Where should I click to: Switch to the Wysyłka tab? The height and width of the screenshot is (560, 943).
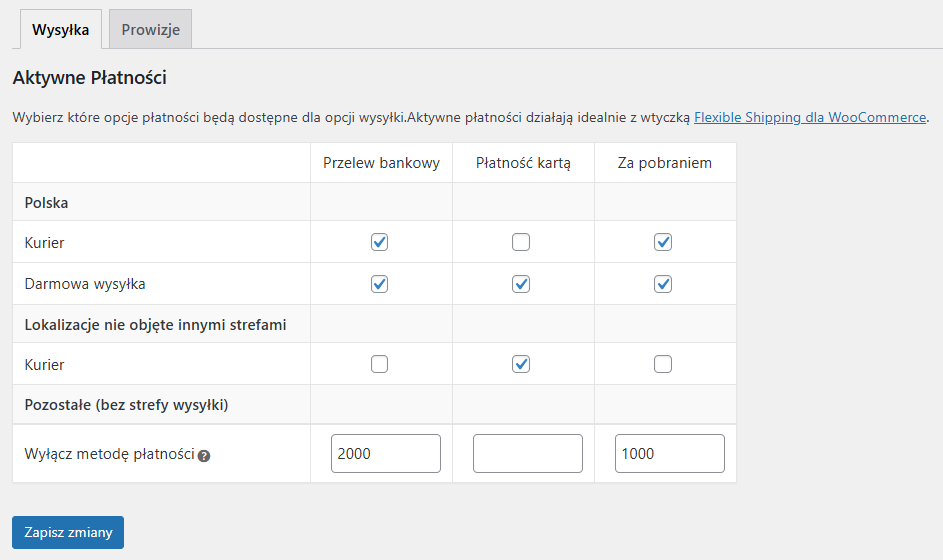[x=61, y=29]
